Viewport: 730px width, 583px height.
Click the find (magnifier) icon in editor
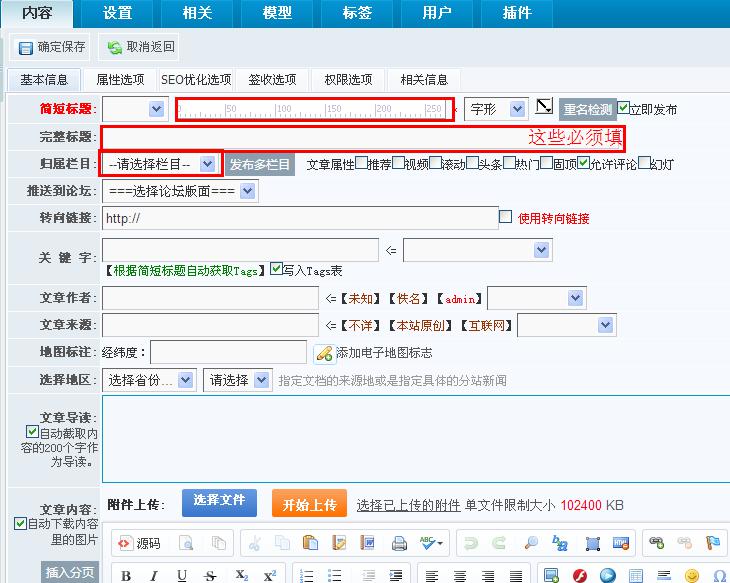(x=531, y=543)
